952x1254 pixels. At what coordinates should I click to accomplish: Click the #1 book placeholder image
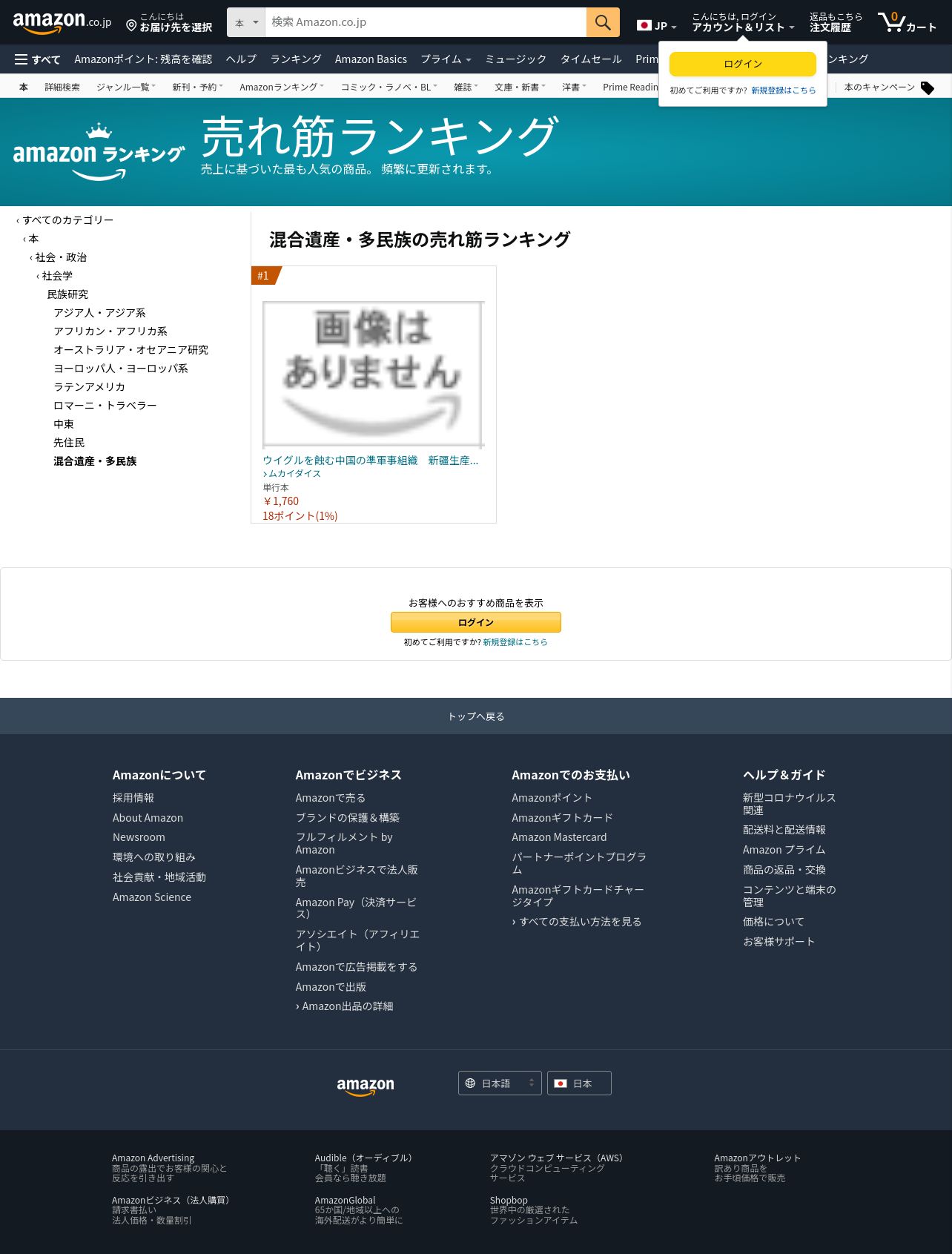374,374
